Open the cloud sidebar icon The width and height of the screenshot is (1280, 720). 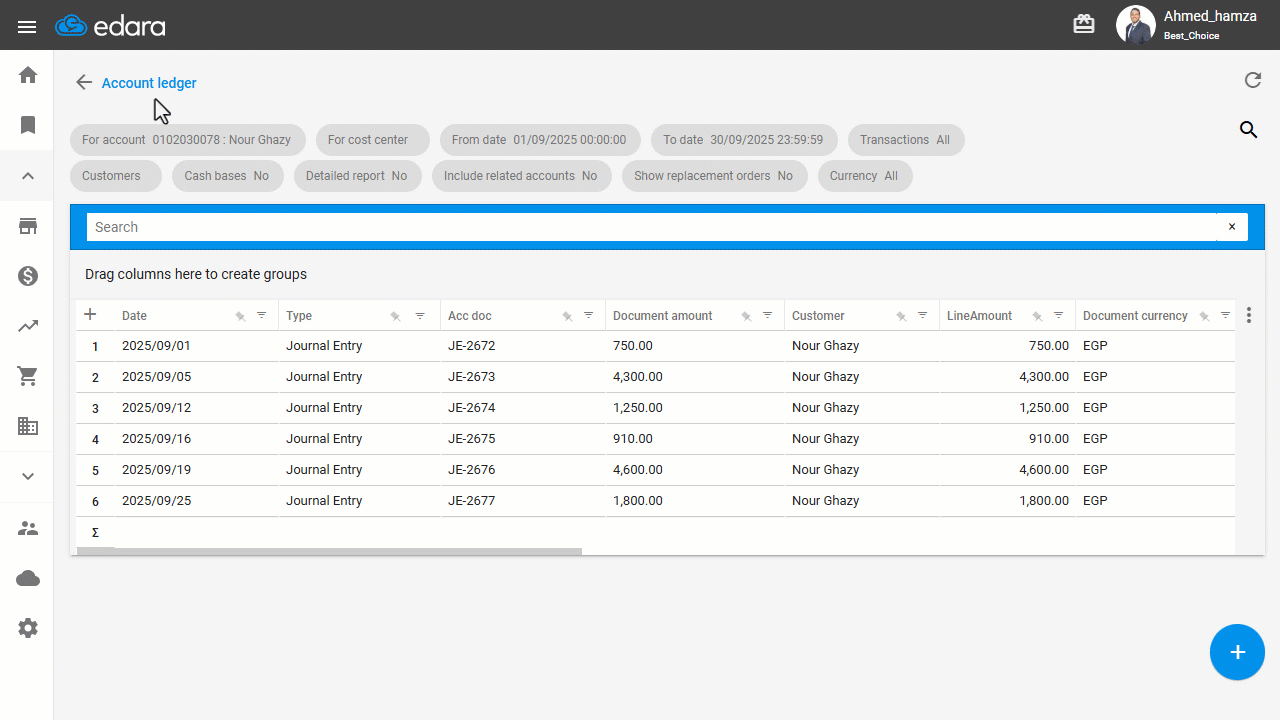click(x=28, y=578)
